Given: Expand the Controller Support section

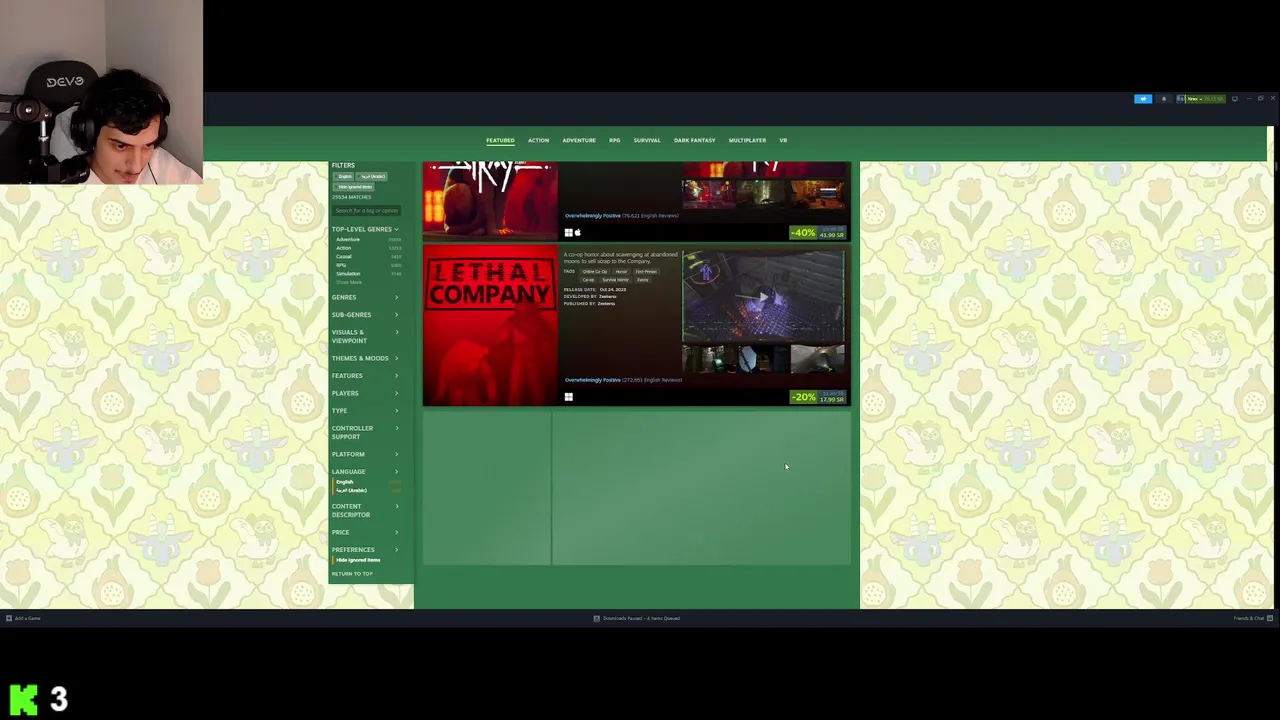Looking at the screenshot, I should click(x=365, y=432).
